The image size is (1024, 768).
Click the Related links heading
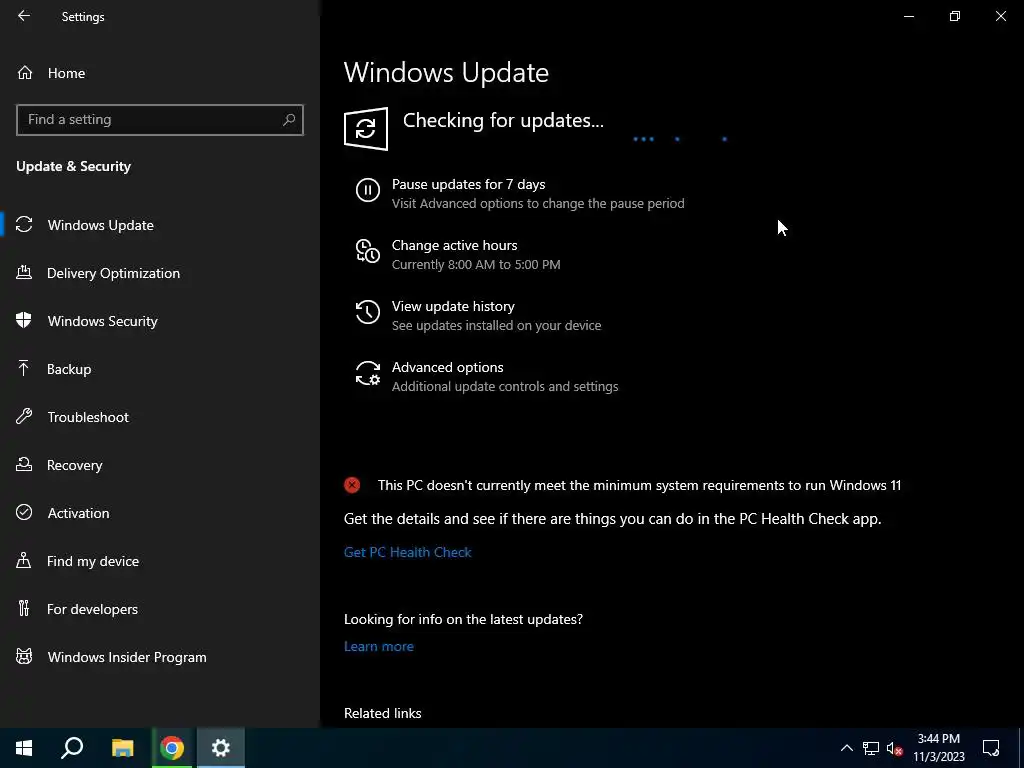[x=383, y=713]
